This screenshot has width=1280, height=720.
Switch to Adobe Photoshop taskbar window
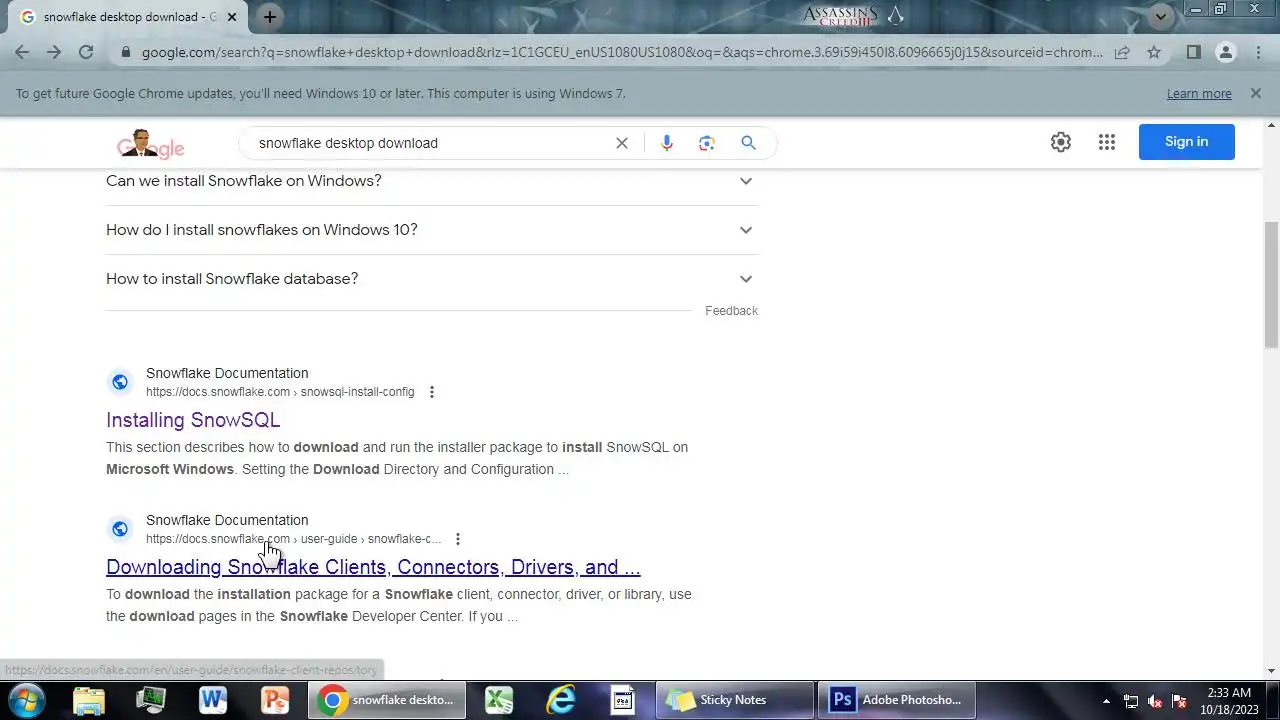897,700
